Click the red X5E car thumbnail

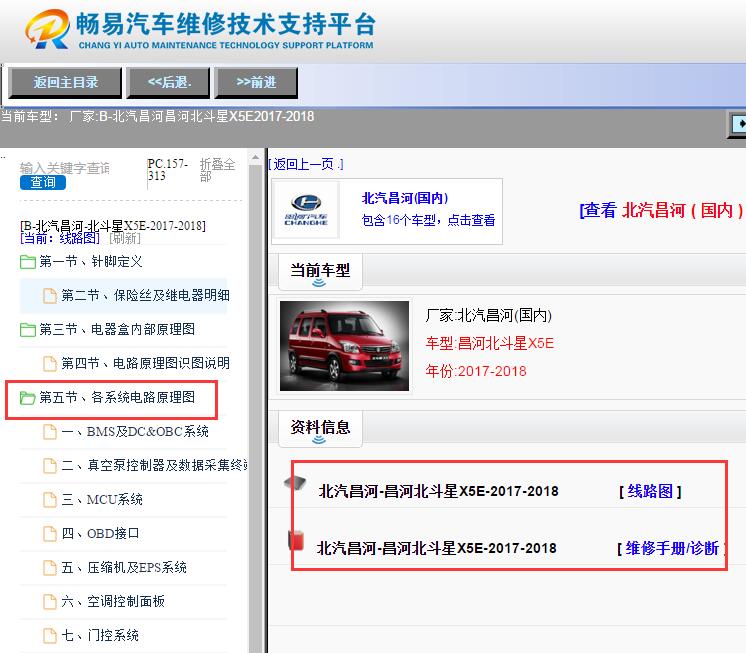[x=344, y=346]
